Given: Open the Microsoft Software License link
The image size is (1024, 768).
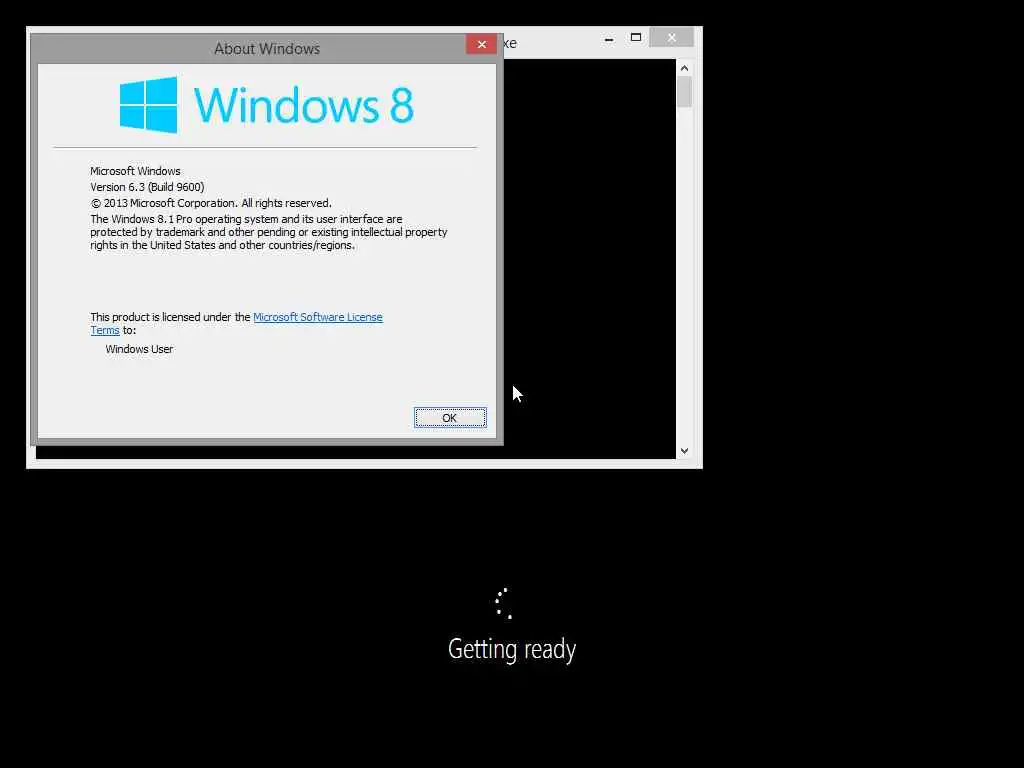Looking at the screenshot, I should coord(317,317).
